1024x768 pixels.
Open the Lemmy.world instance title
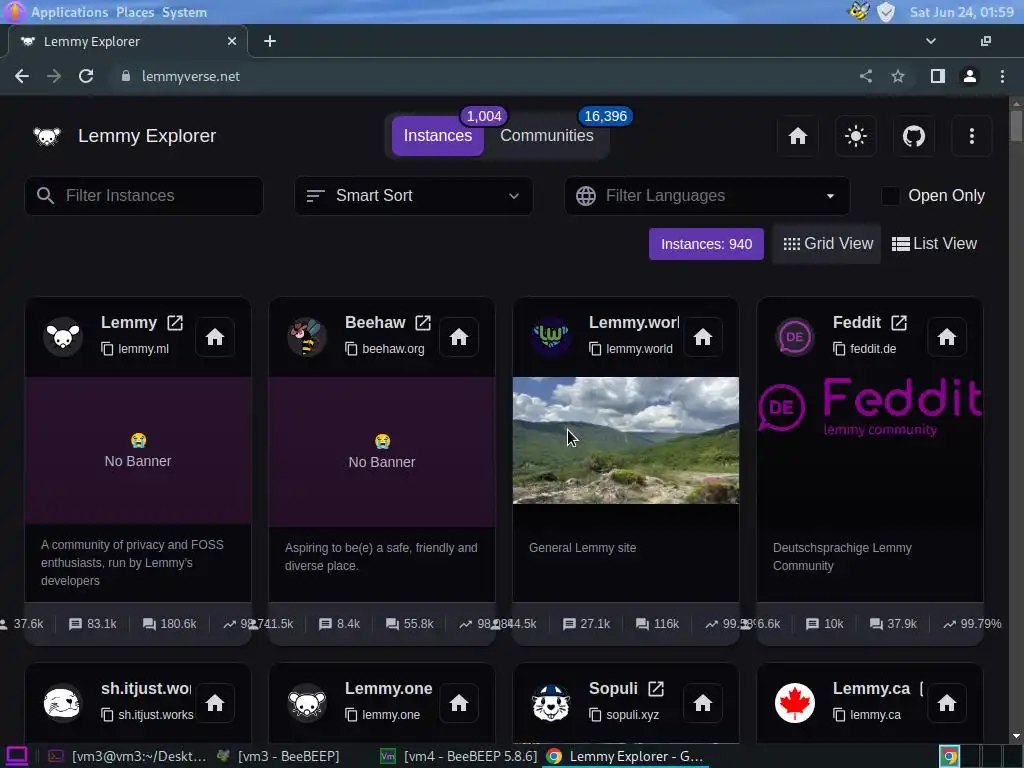[633, 323]
